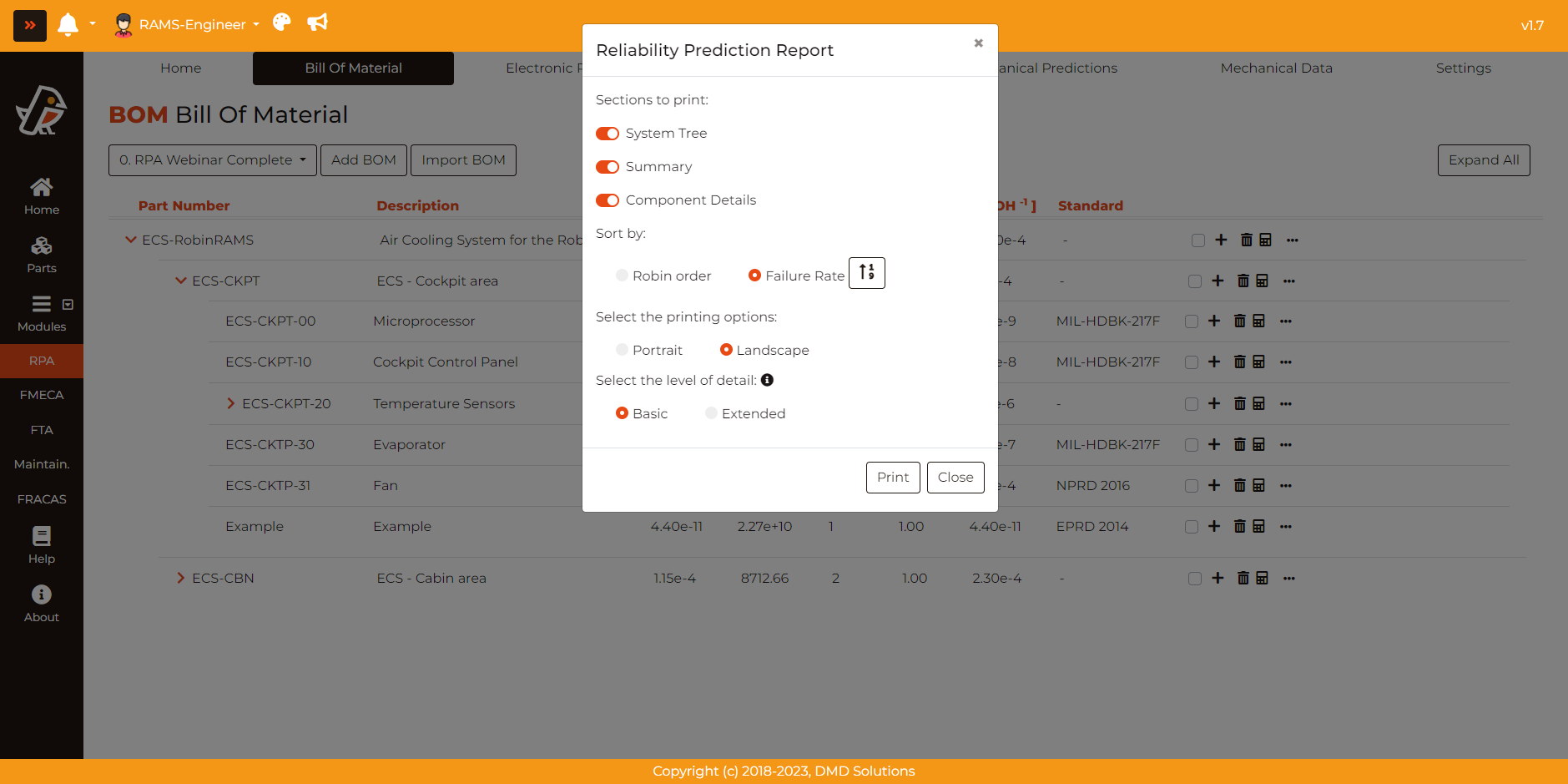Open the RPA Webinar Complete BOM dropdown
Screen dimensions: 1568x784
pos(212,160)
